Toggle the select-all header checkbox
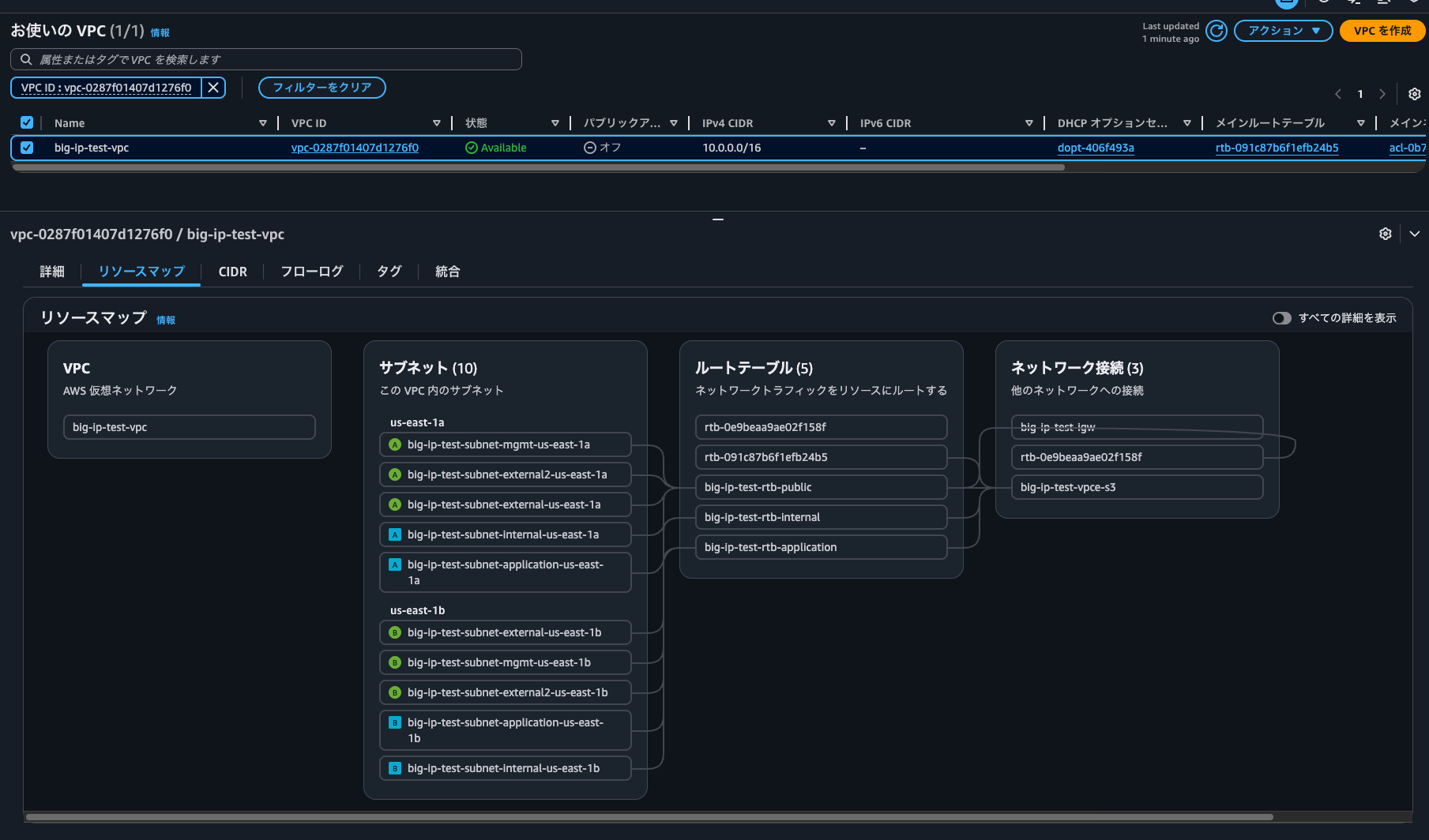The width and height of the screenshot is (1429, 840). (27, 122)
